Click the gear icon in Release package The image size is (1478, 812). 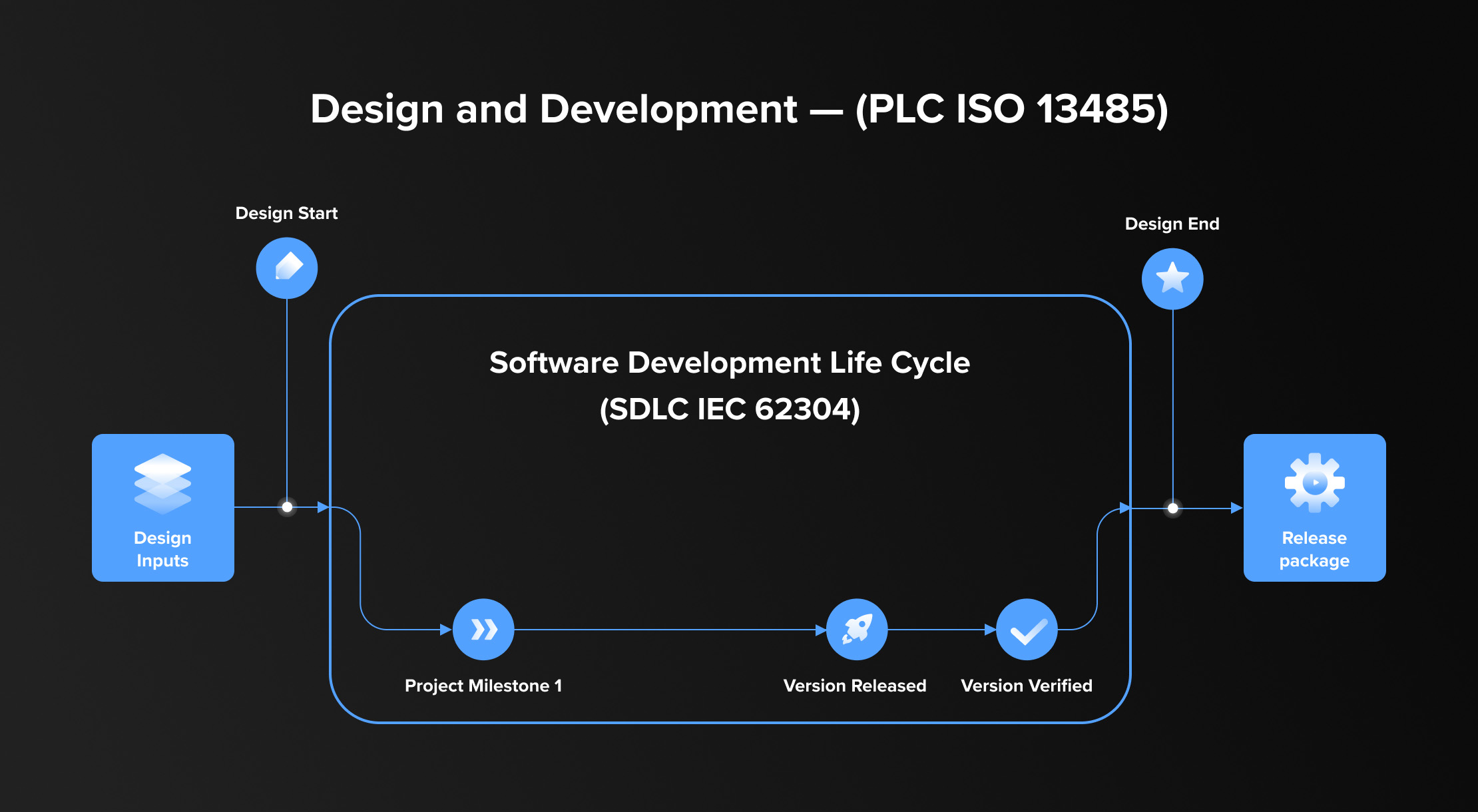point(1314,483)
